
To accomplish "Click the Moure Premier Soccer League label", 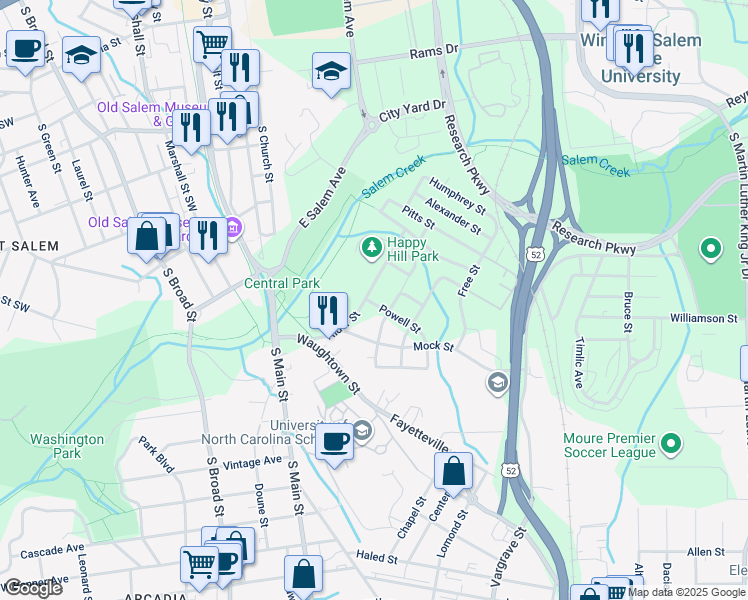I will point(610,445).
